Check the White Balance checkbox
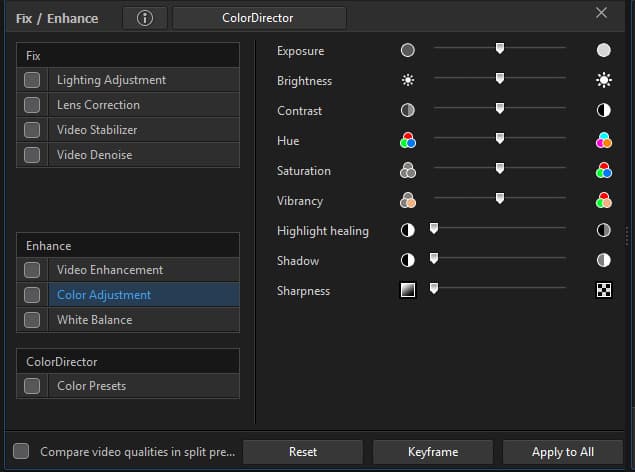635x472 pixels. tap(32, 320)
